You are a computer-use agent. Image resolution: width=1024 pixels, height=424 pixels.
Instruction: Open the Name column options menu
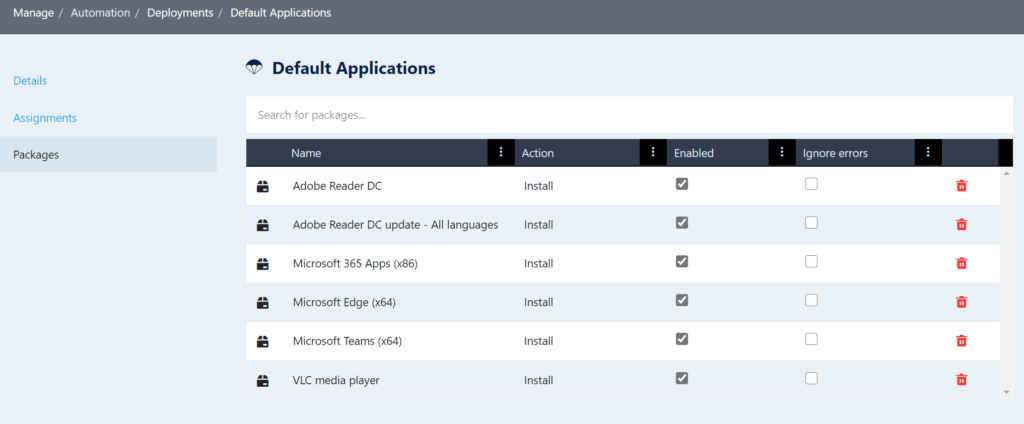(x=501, y=153)
